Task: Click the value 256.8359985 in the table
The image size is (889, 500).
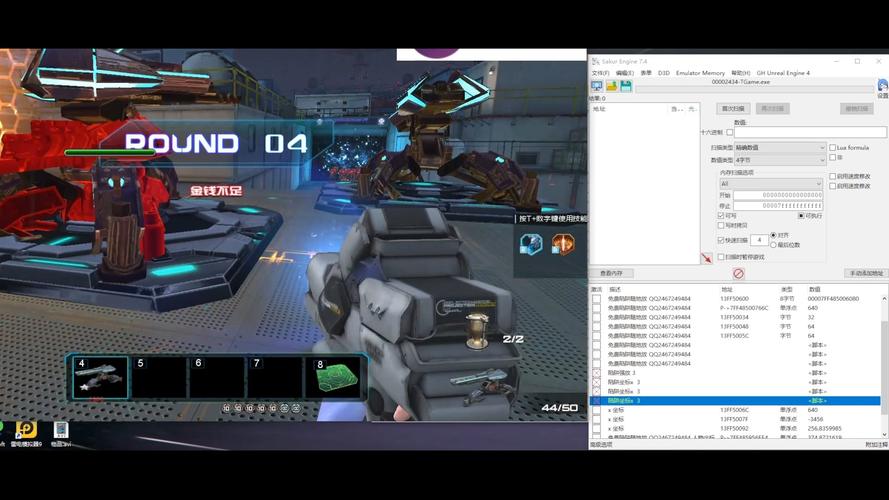Action: point(824,429)
